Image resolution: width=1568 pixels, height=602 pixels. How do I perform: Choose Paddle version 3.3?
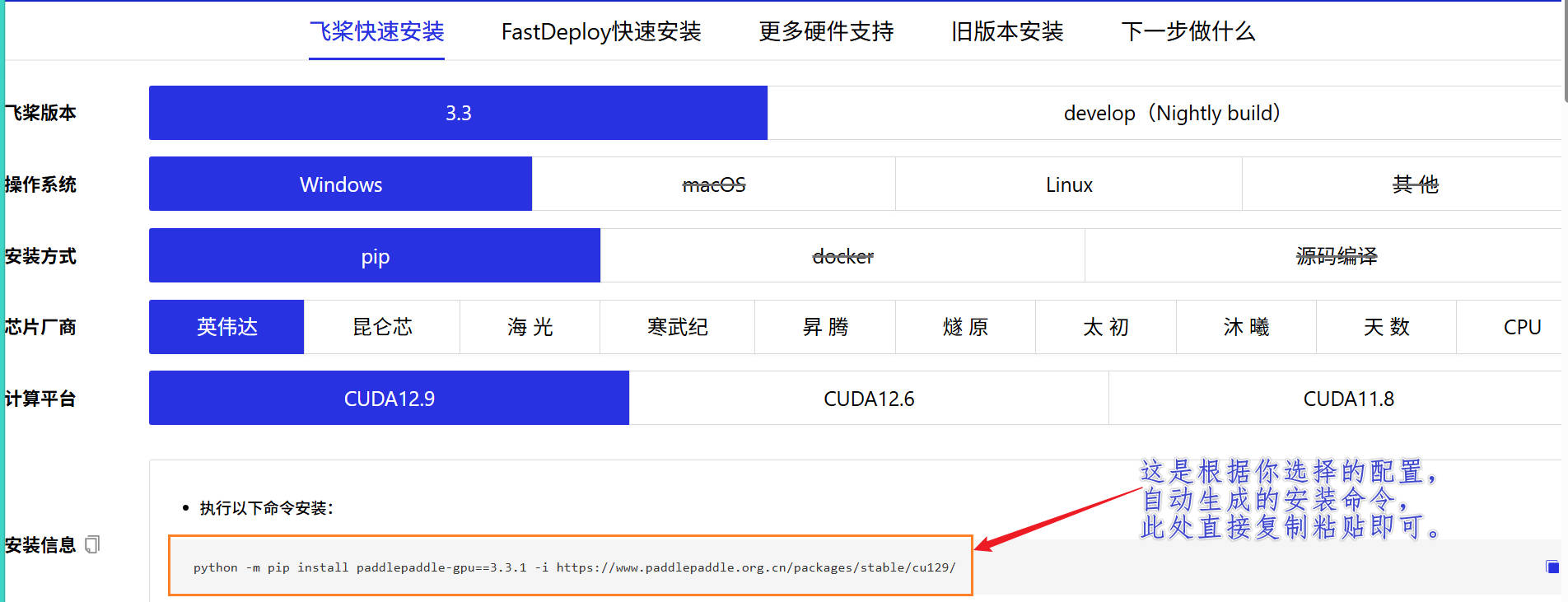pos(458,113)
